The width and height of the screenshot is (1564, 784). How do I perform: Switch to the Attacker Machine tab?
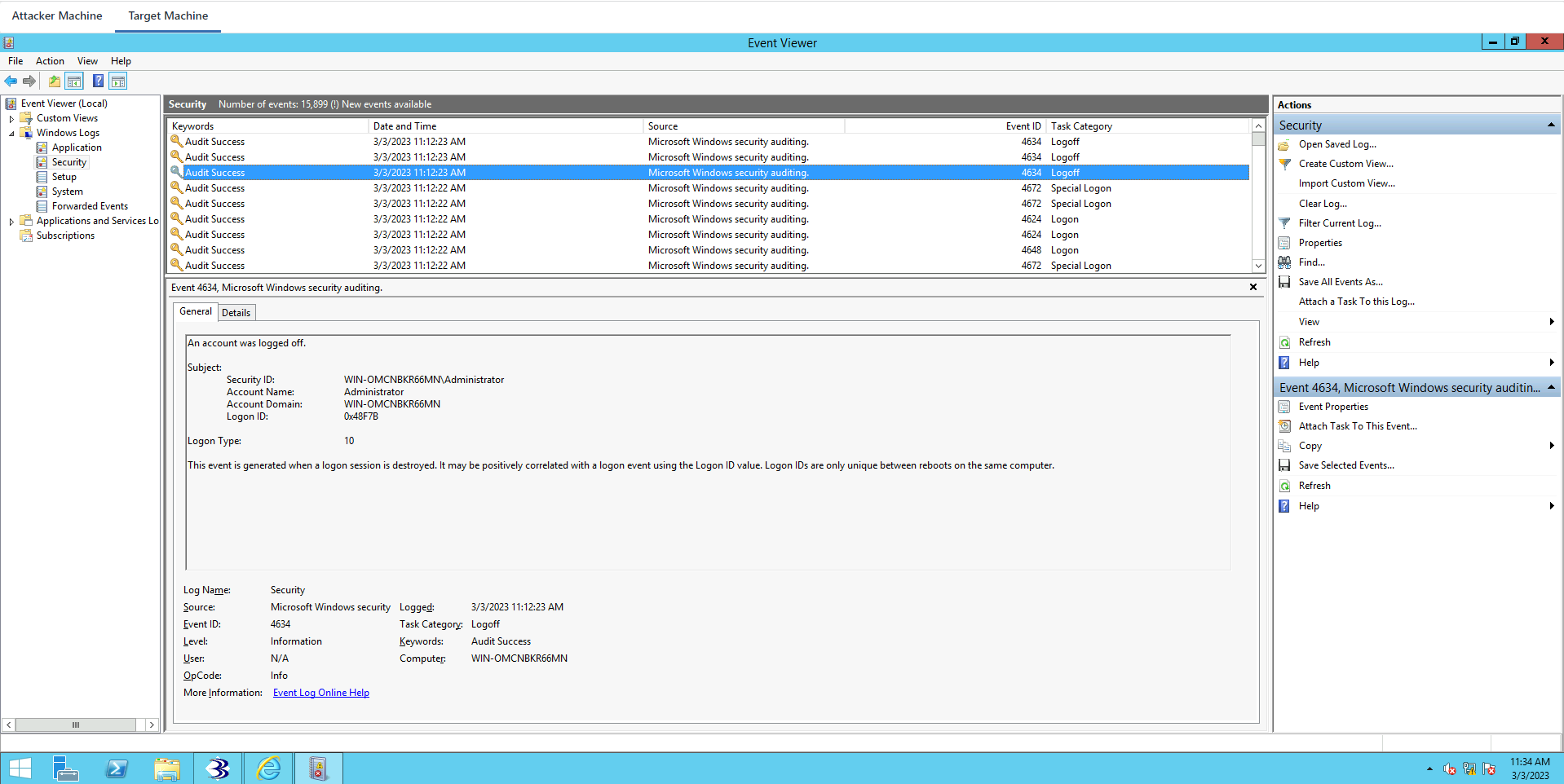click(x=57, y=15)
